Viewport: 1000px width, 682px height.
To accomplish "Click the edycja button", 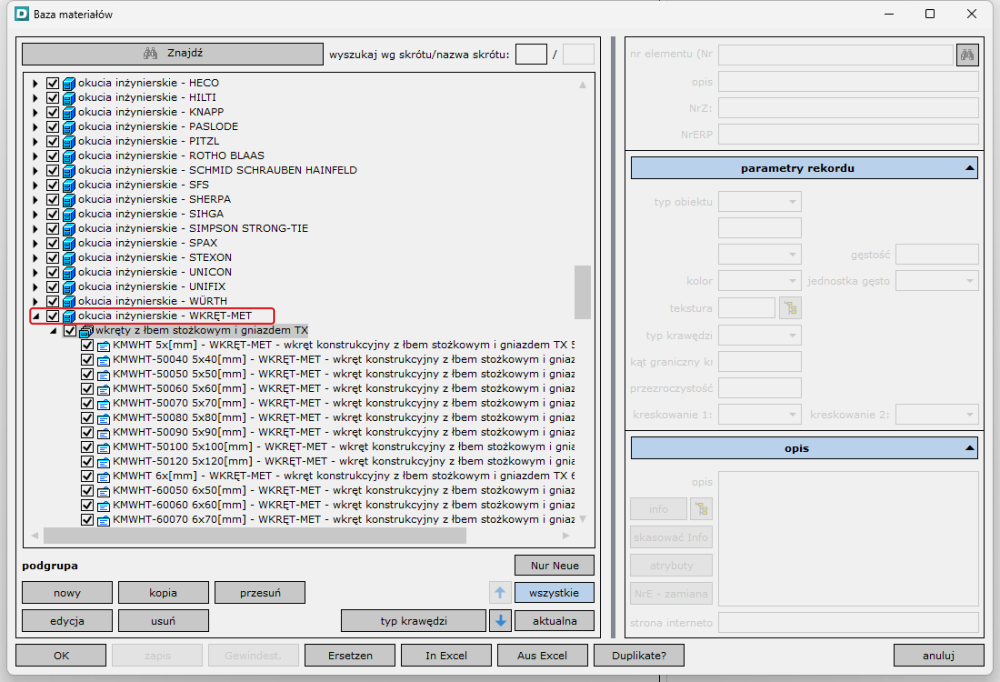I will coord(67,621).
